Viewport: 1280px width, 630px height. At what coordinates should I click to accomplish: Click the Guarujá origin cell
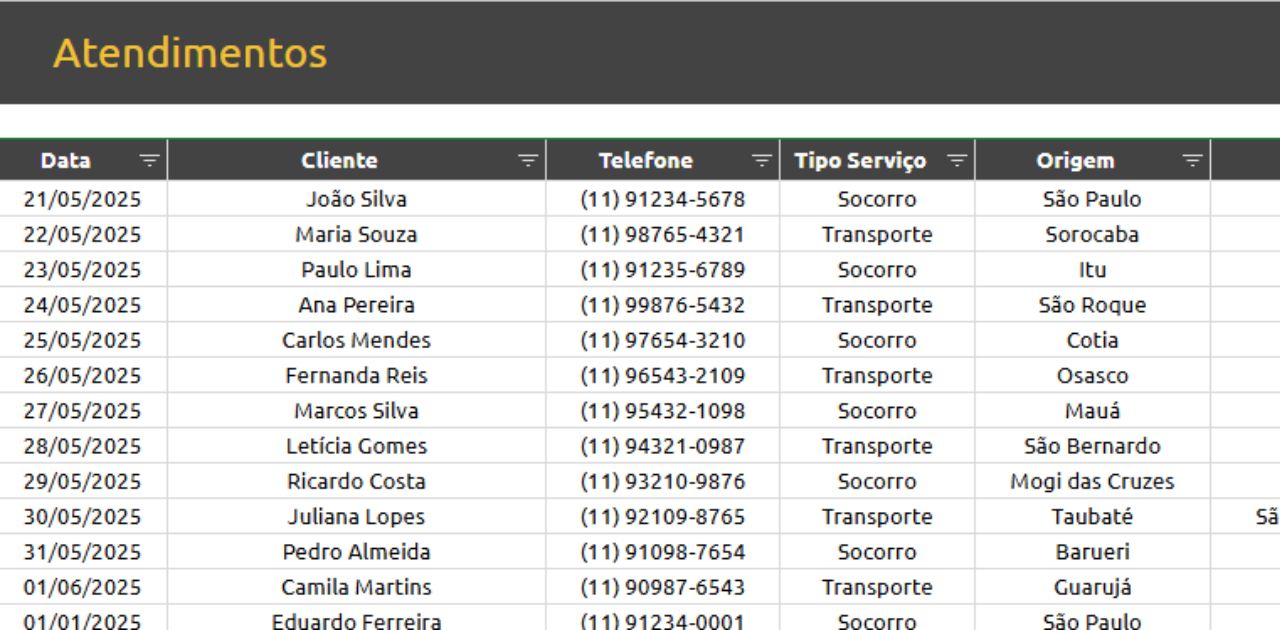[1092, 587]
